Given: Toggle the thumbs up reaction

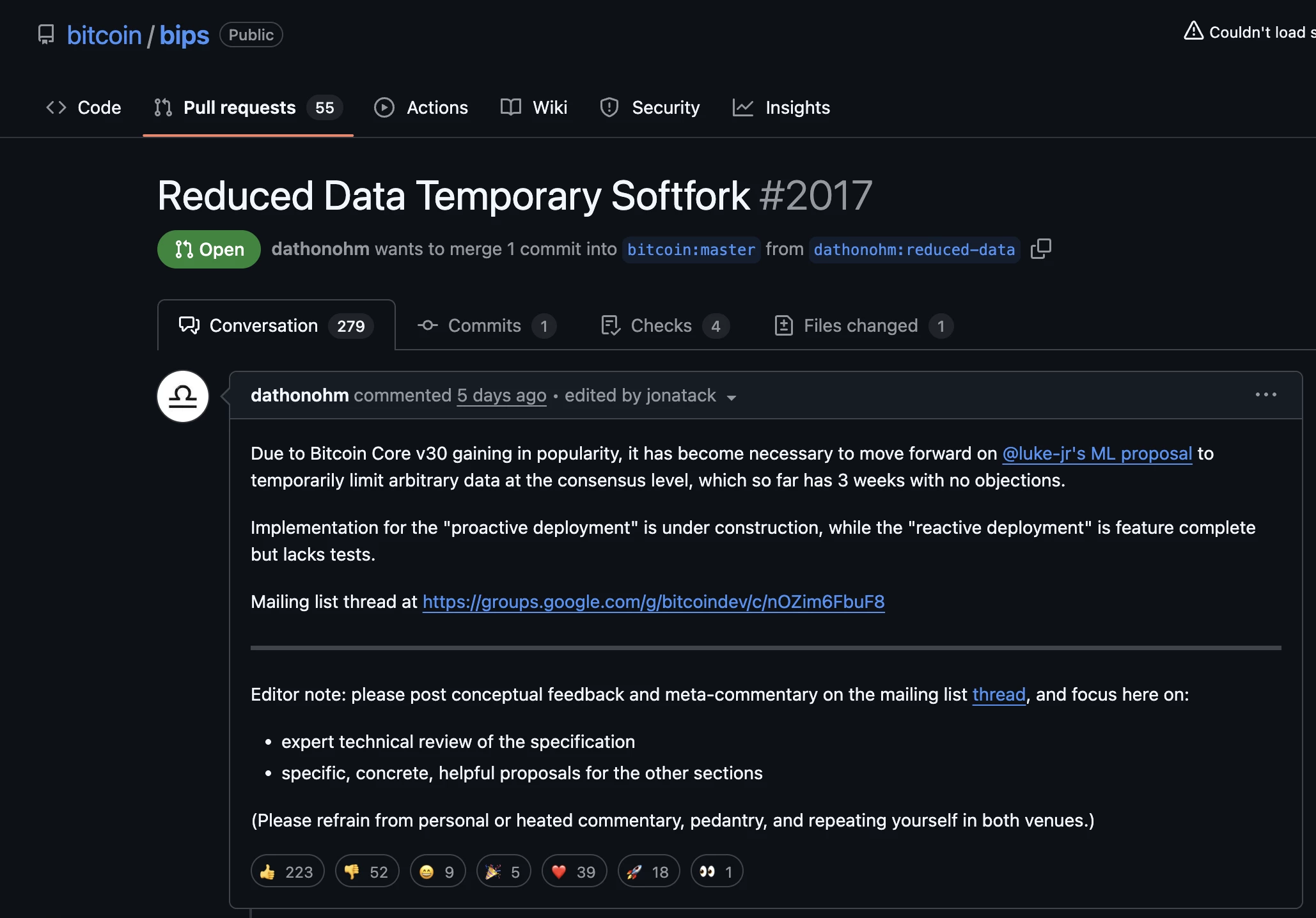Looking at the screenshot, I should (x=287, y=871).
